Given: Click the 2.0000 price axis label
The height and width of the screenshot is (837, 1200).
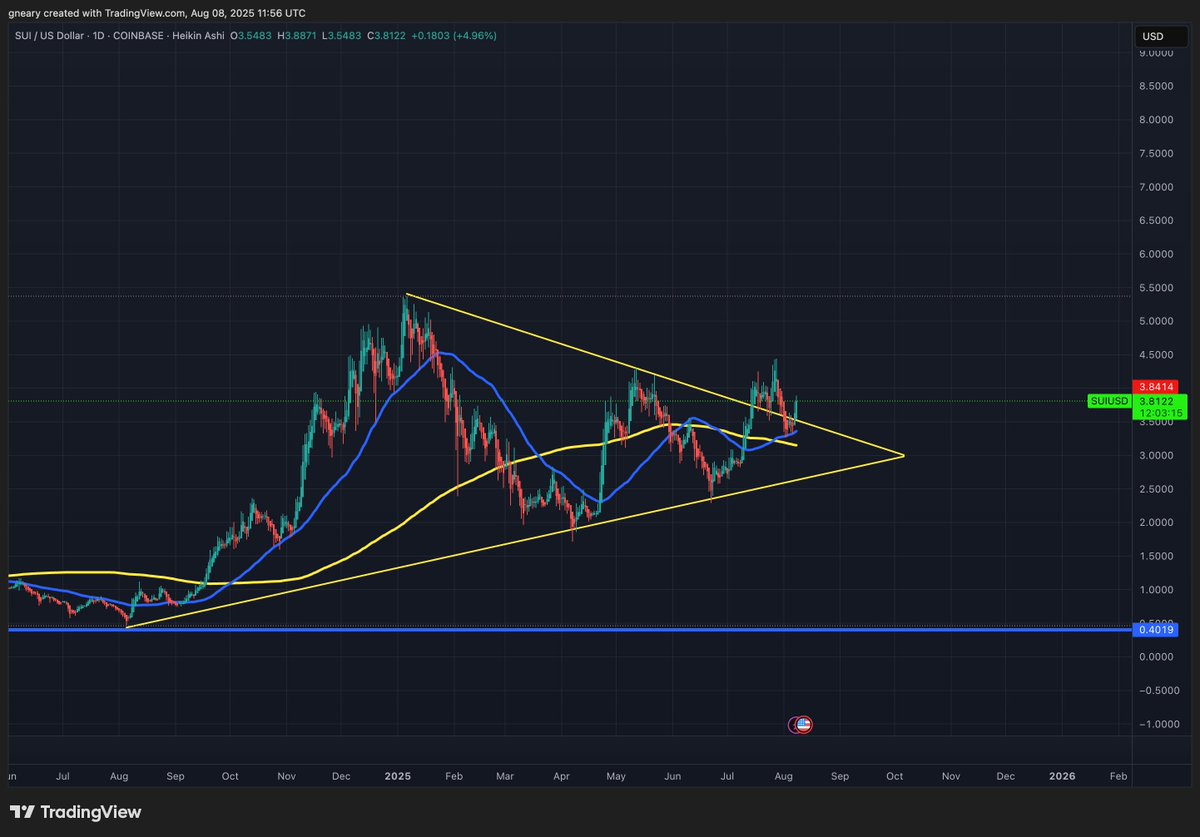Looking at the screenshot, I should pos(1157,523).
